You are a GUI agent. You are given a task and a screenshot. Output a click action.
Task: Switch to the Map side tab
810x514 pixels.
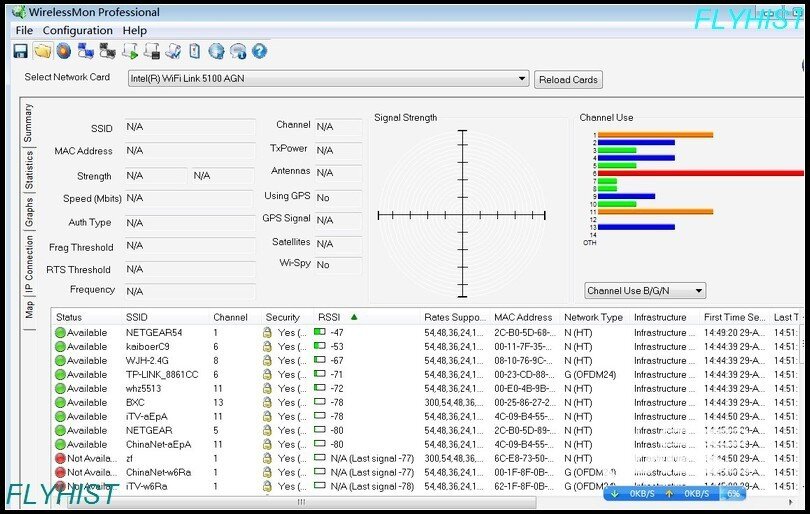click(x=28, y=309)
